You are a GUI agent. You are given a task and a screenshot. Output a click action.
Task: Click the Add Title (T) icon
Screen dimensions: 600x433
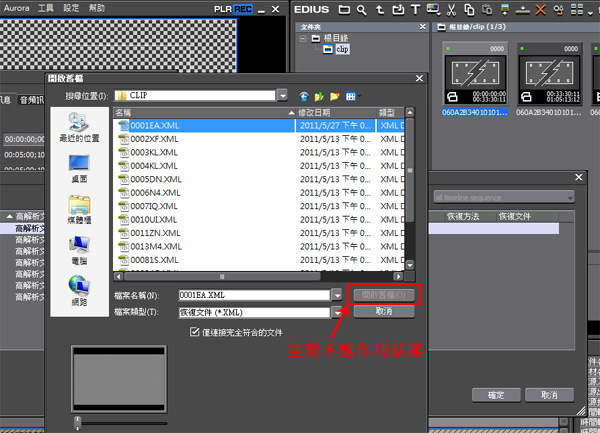click(x=416, y=10)
